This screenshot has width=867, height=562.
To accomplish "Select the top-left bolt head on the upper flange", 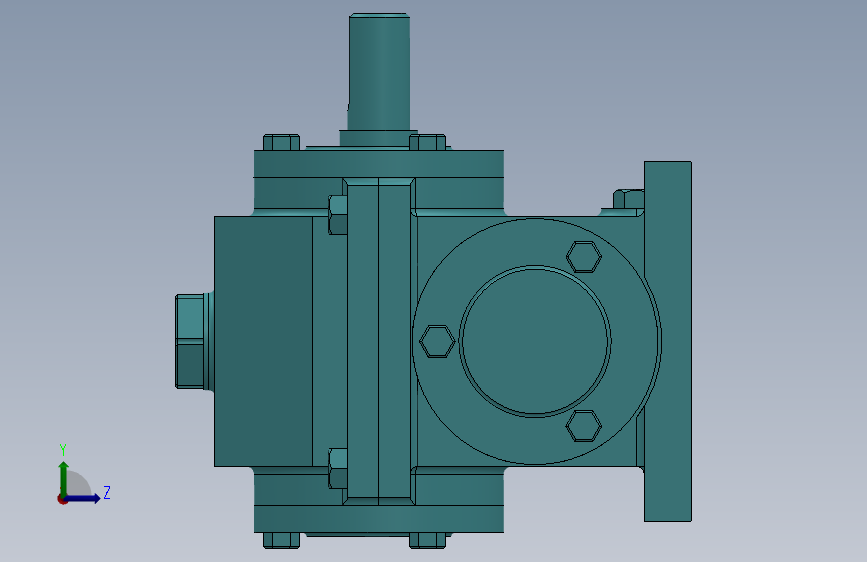I will coord(281,142).
